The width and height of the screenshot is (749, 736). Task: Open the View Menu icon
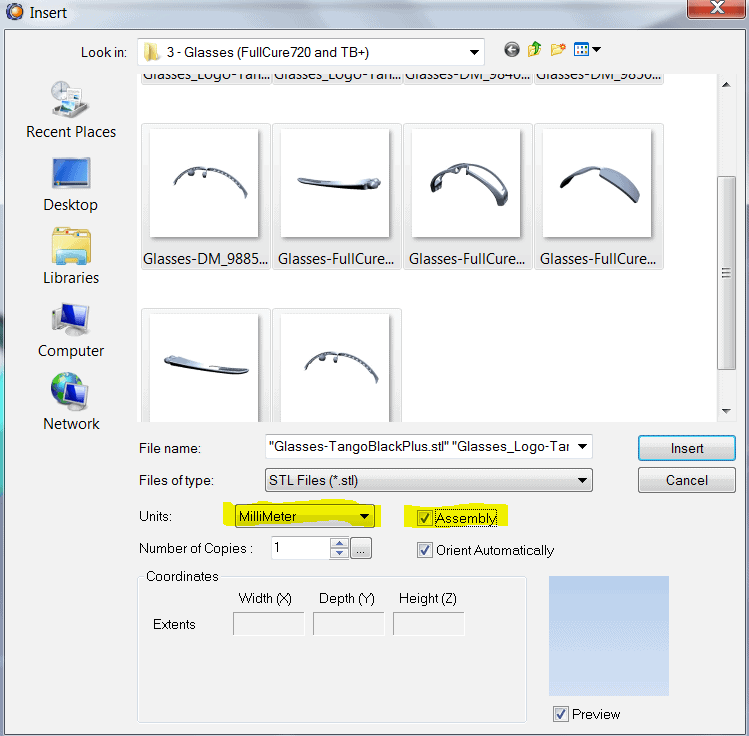click(x=587, y=50)
